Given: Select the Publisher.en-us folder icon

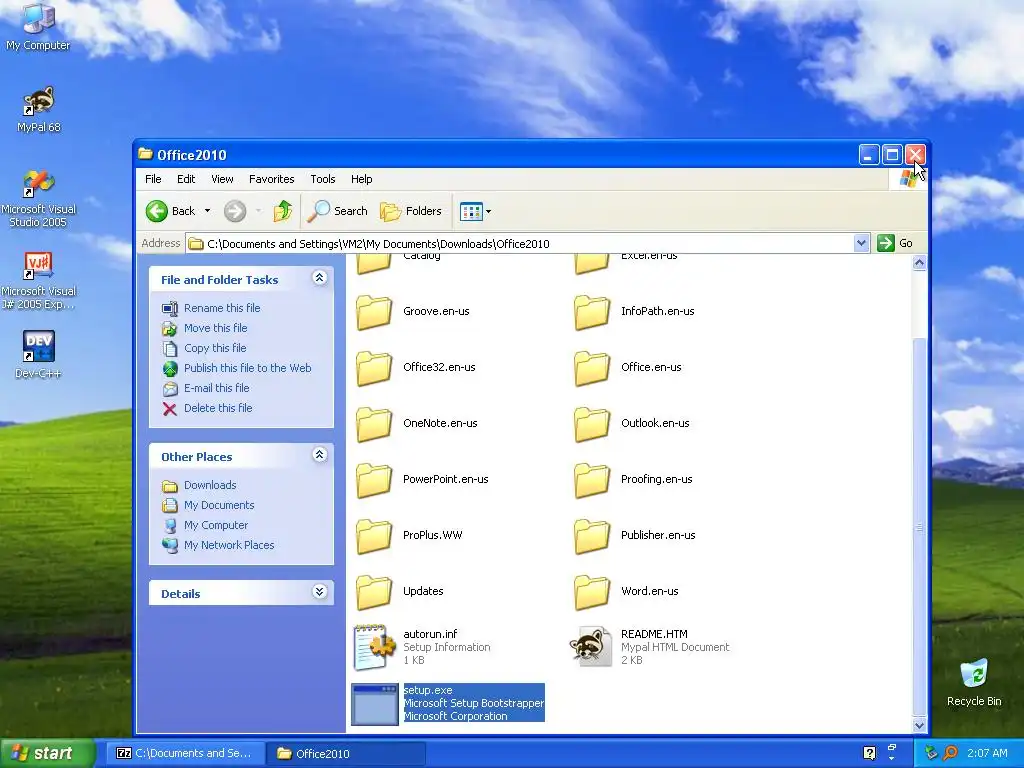Looking at the screenshot, I should (592, 536).
